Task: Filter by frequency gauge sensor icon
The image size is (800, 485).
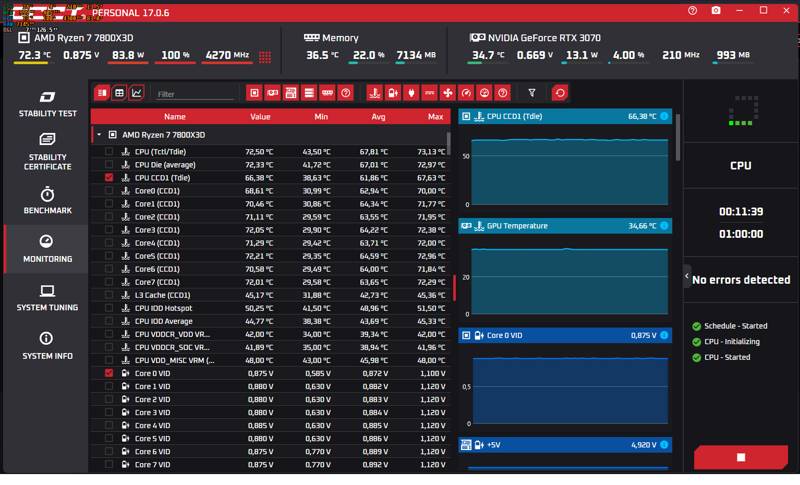Action: (466, 93)
